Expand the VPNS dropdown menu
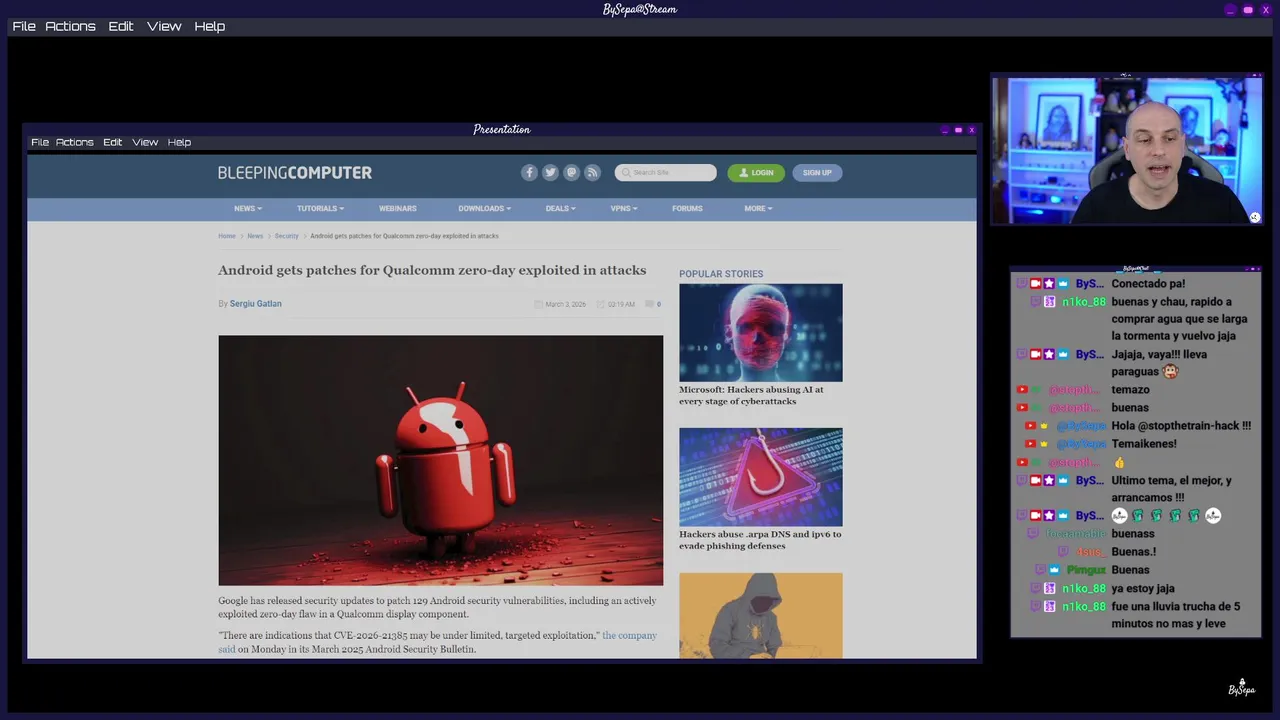The height and width of the screenshot is (720, 1280). click(623, 208)
